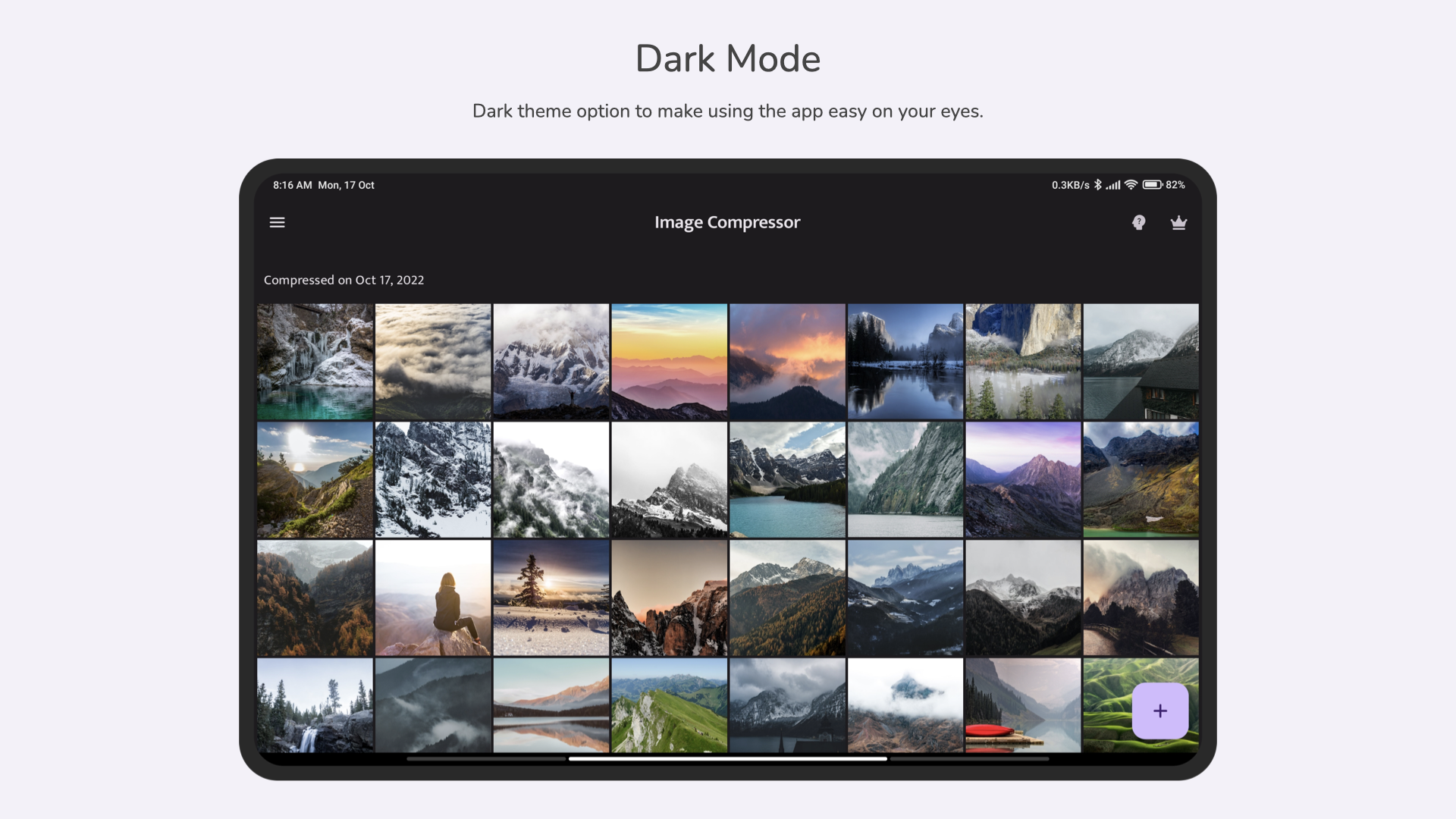Tap the battery icon in status bar
The width and height of the screenshot is (1456, 819).
[1153, 184]
